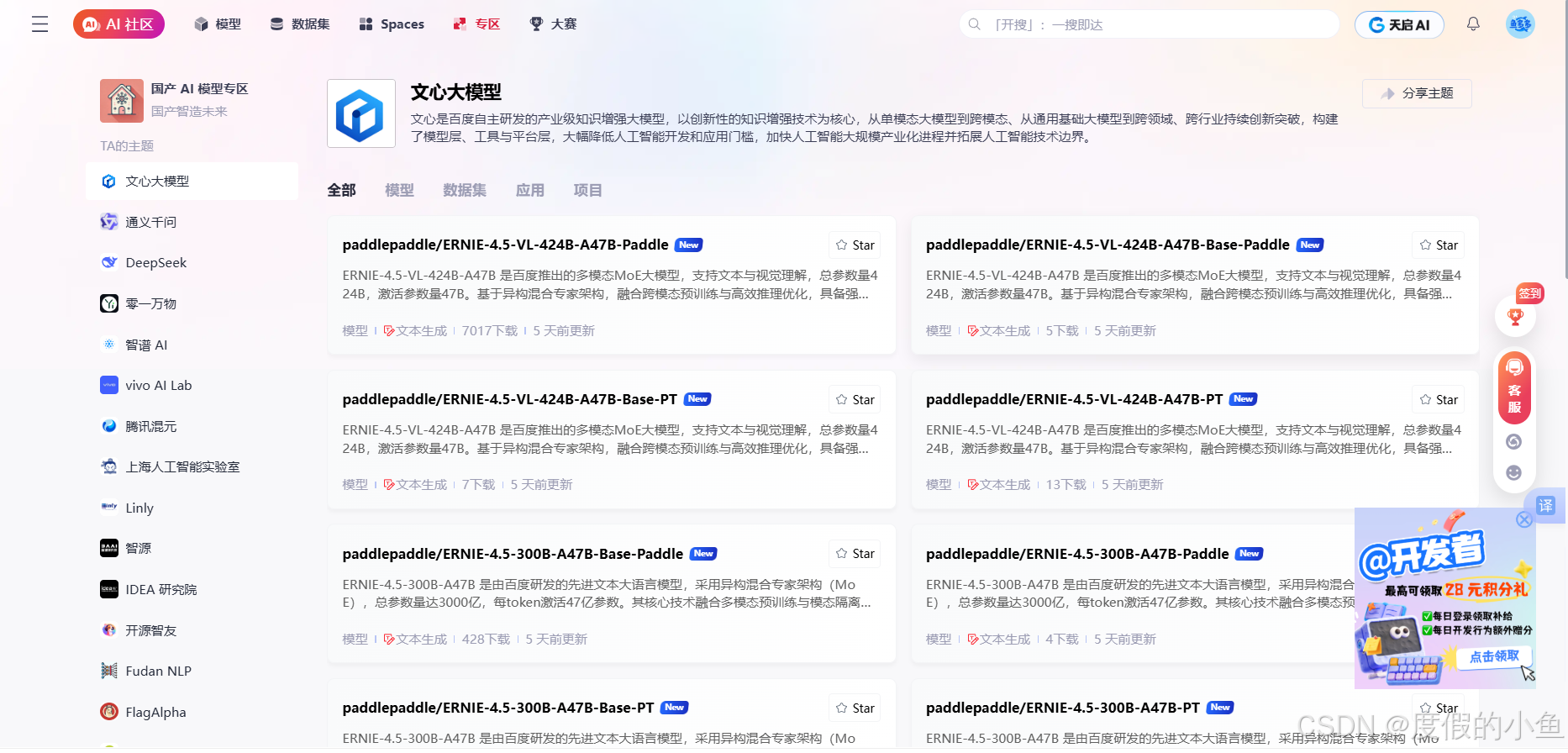Screen dimensions: 1568x753
Task: Select 文心大模型 in sidebar
Action: pyautogui.click(x=192, y=182)
